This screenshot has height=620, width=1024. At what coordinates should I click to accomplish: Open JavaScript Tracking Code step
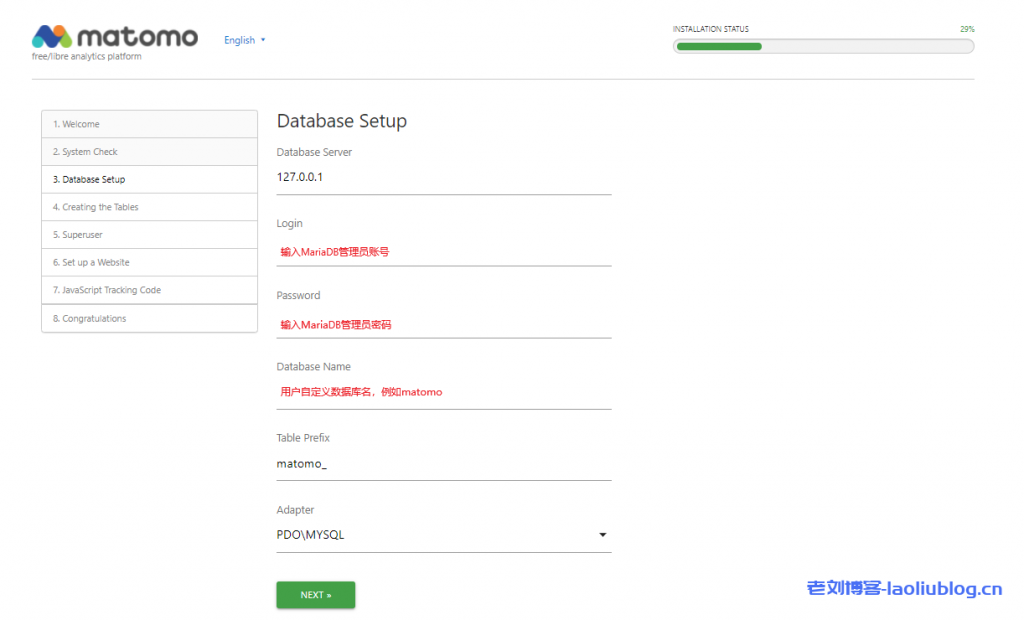(x=149, y=290)
